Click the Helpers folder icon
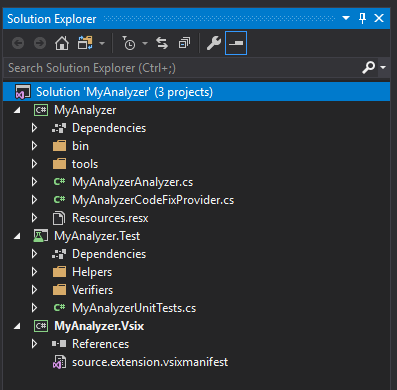 tap(59, 272)
